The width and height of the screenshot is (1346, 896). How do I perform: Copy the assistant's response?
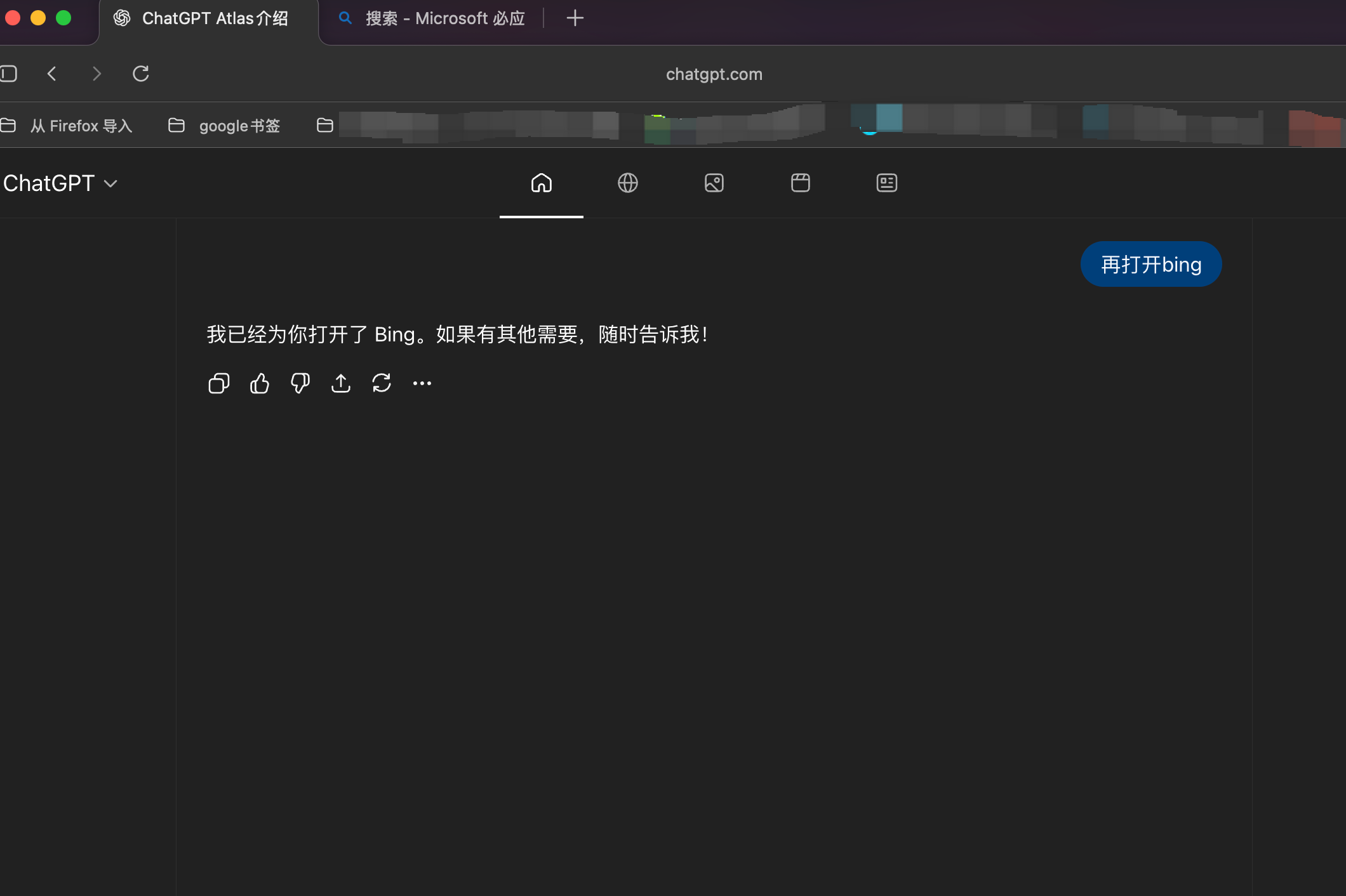[218, 383]
